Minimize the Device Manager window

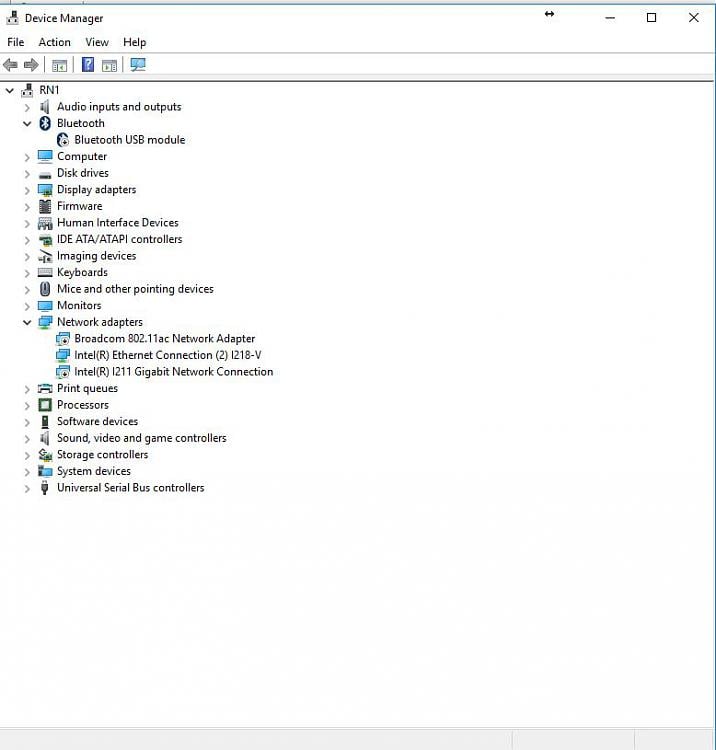point(610,18)
